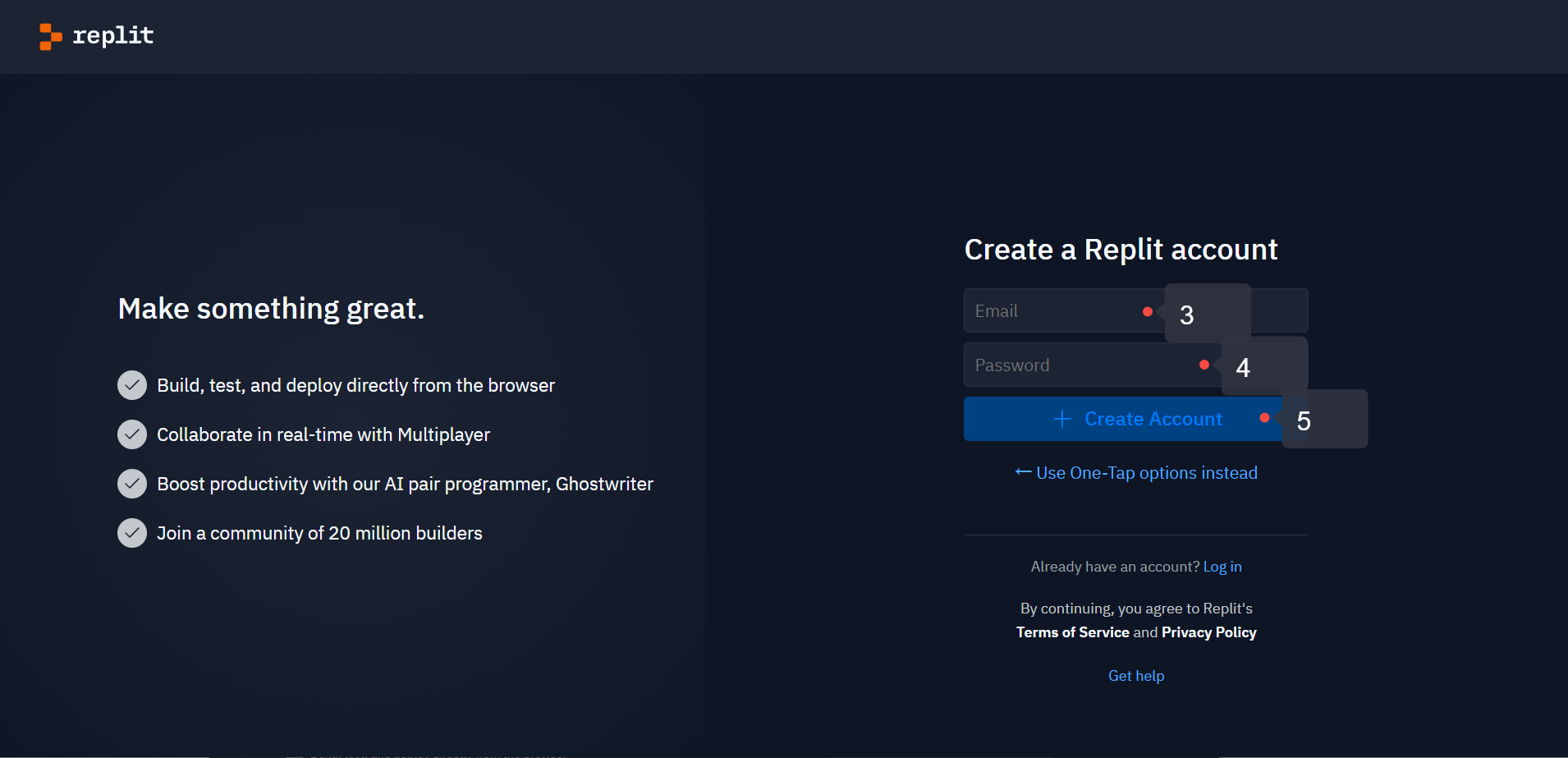Select the tooltip badge numbered 3
Screen dimensions: 1568x758
1208,313
